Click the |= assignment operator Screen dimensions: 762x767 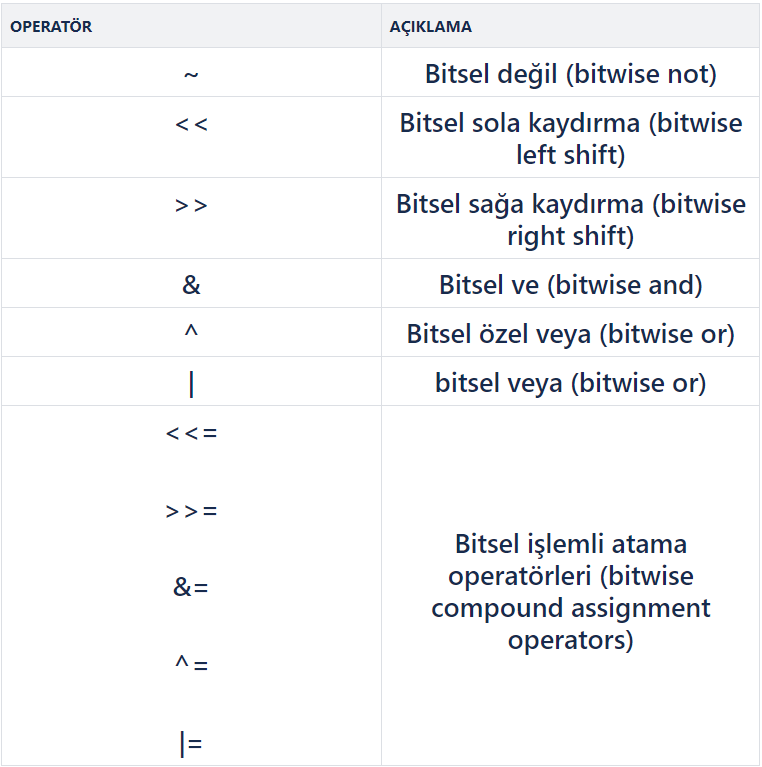(191, 744)
